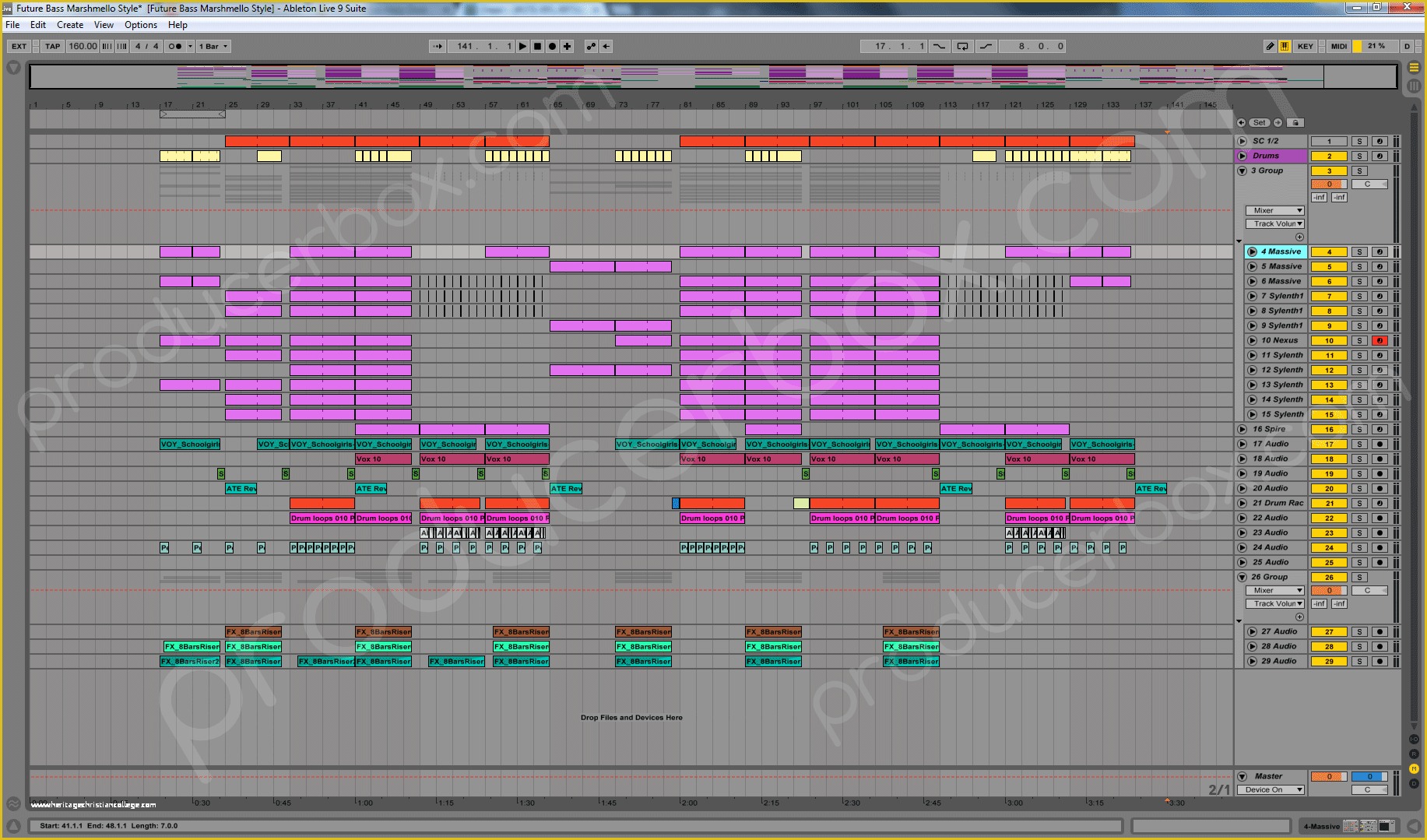Viewport: 1427px width, 840px height.
Task: Click the Stop button in the transport
Action: 537,46
